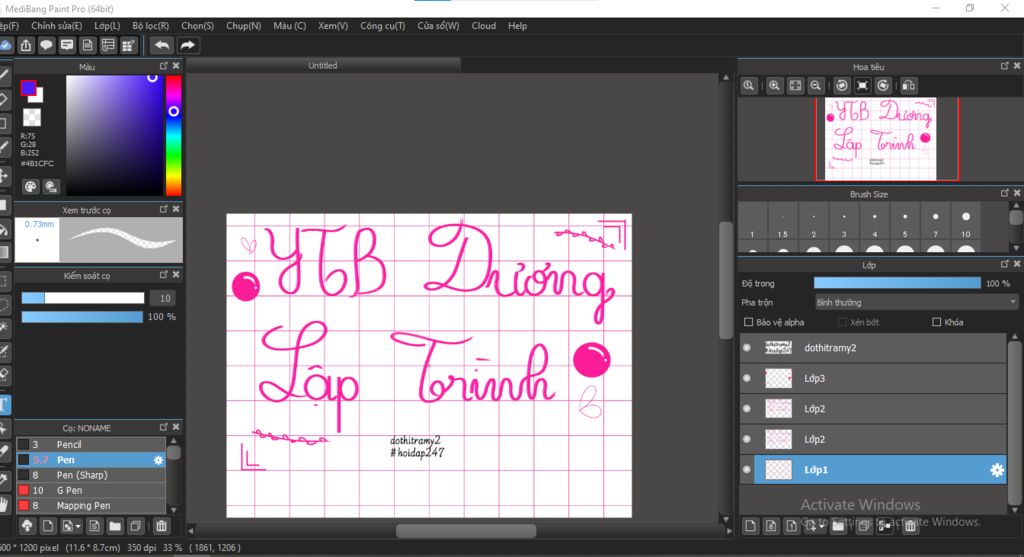Choose brush size 3 preset
The height and width of the screenshot is (557, 1024).
click(844, 223)
